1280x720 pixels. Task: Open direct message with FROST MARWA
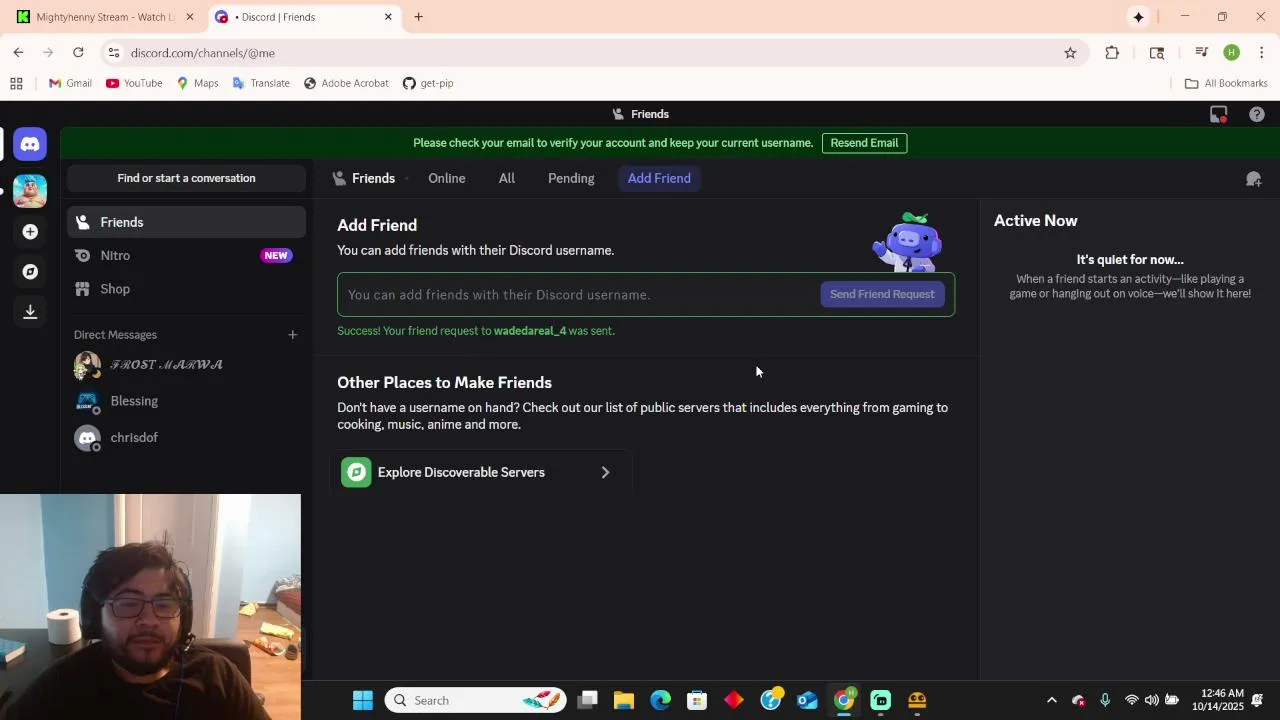tap(186, 365)
